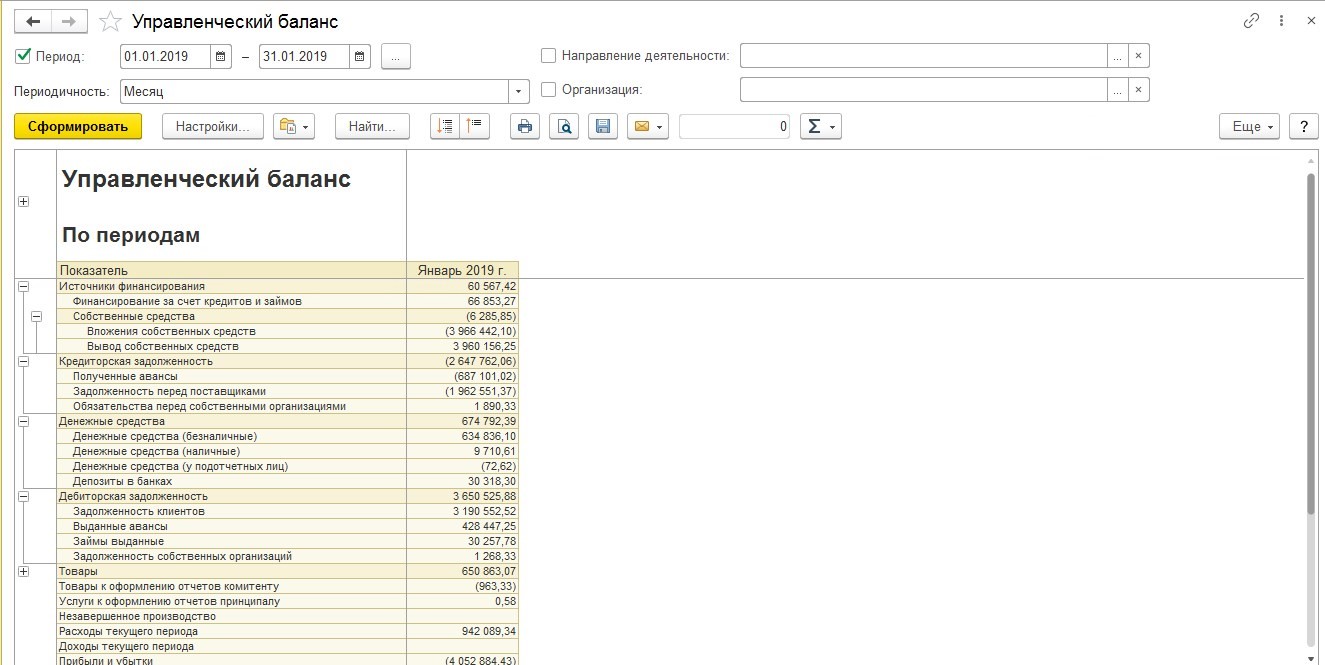Collapse the Источники финансирования group
The height and width of the screenshot is (665, 1325).
click(x=23, y=286)
